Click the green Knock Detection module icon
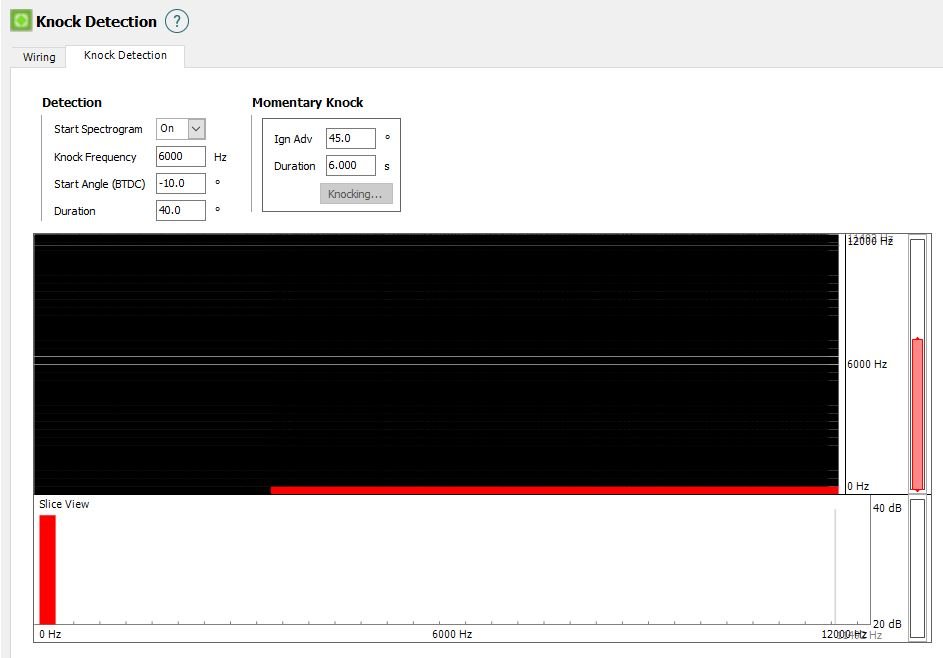Image resolution: width=943 pixels, height=658 pixels. click(x=21, y=21)
